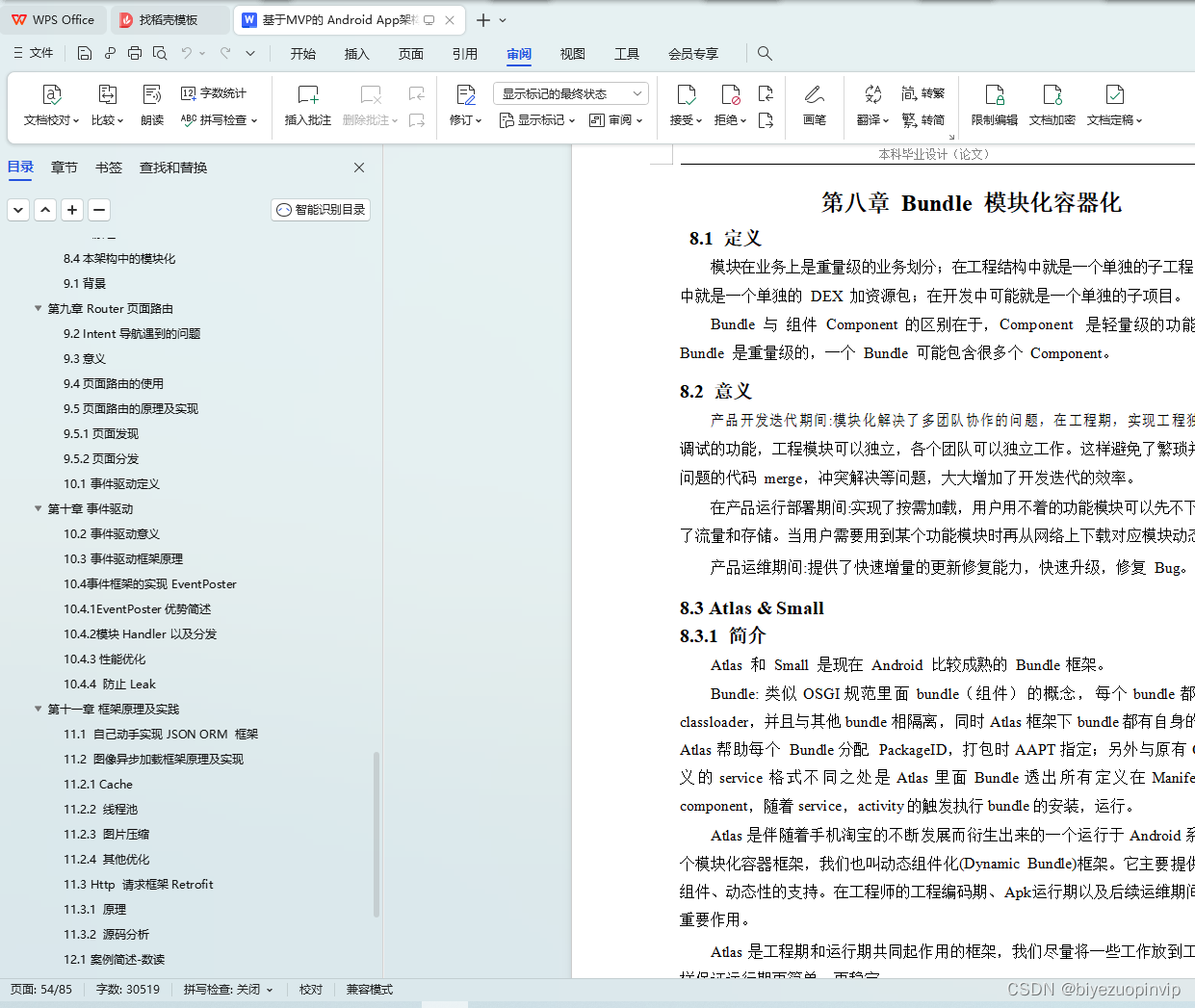
Task: Click the 画笔 pen icon
Action: point(815,94)
